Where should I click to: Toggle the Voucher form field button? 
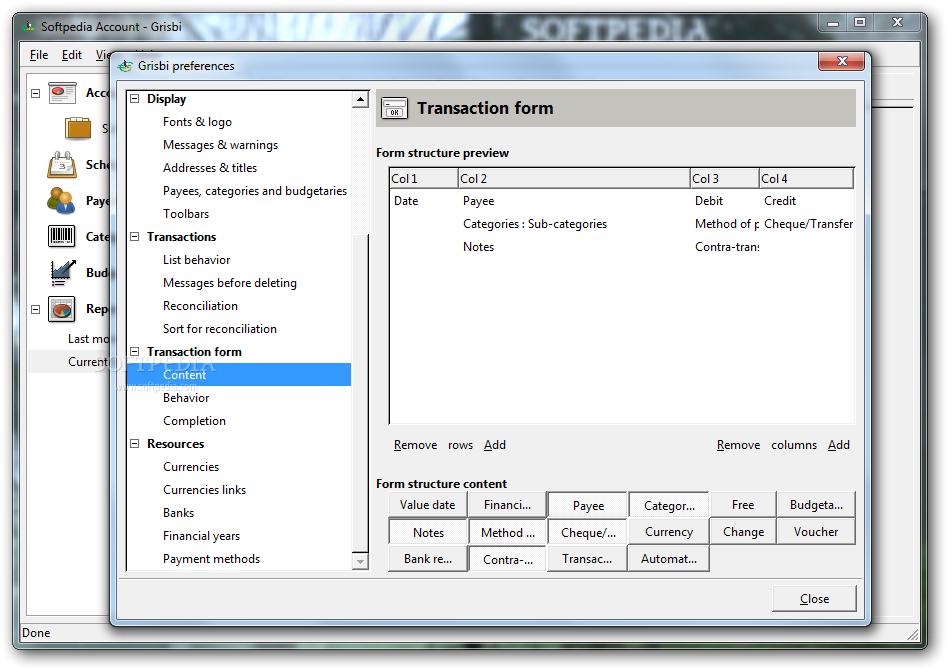[x=816, y=532]
